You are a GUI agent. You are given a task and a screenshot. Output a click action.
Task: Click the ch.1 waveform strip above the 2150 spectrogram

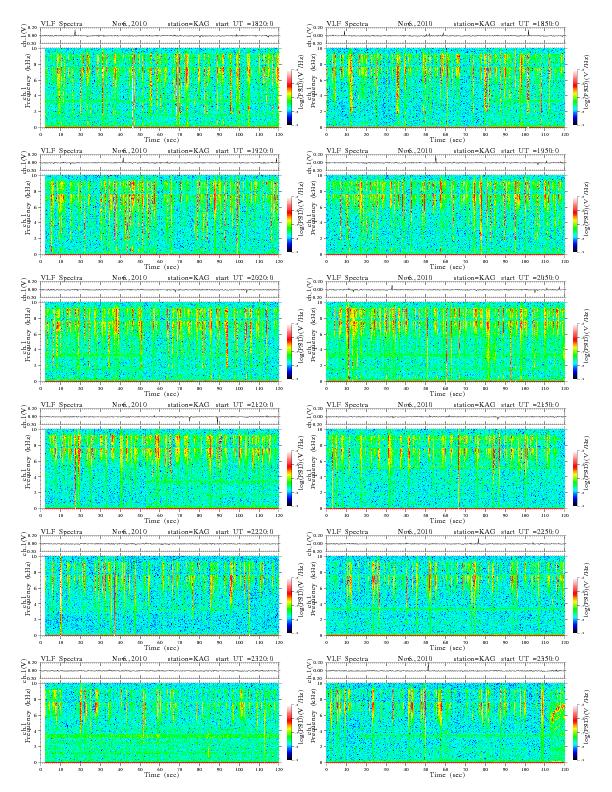(445, 417)
